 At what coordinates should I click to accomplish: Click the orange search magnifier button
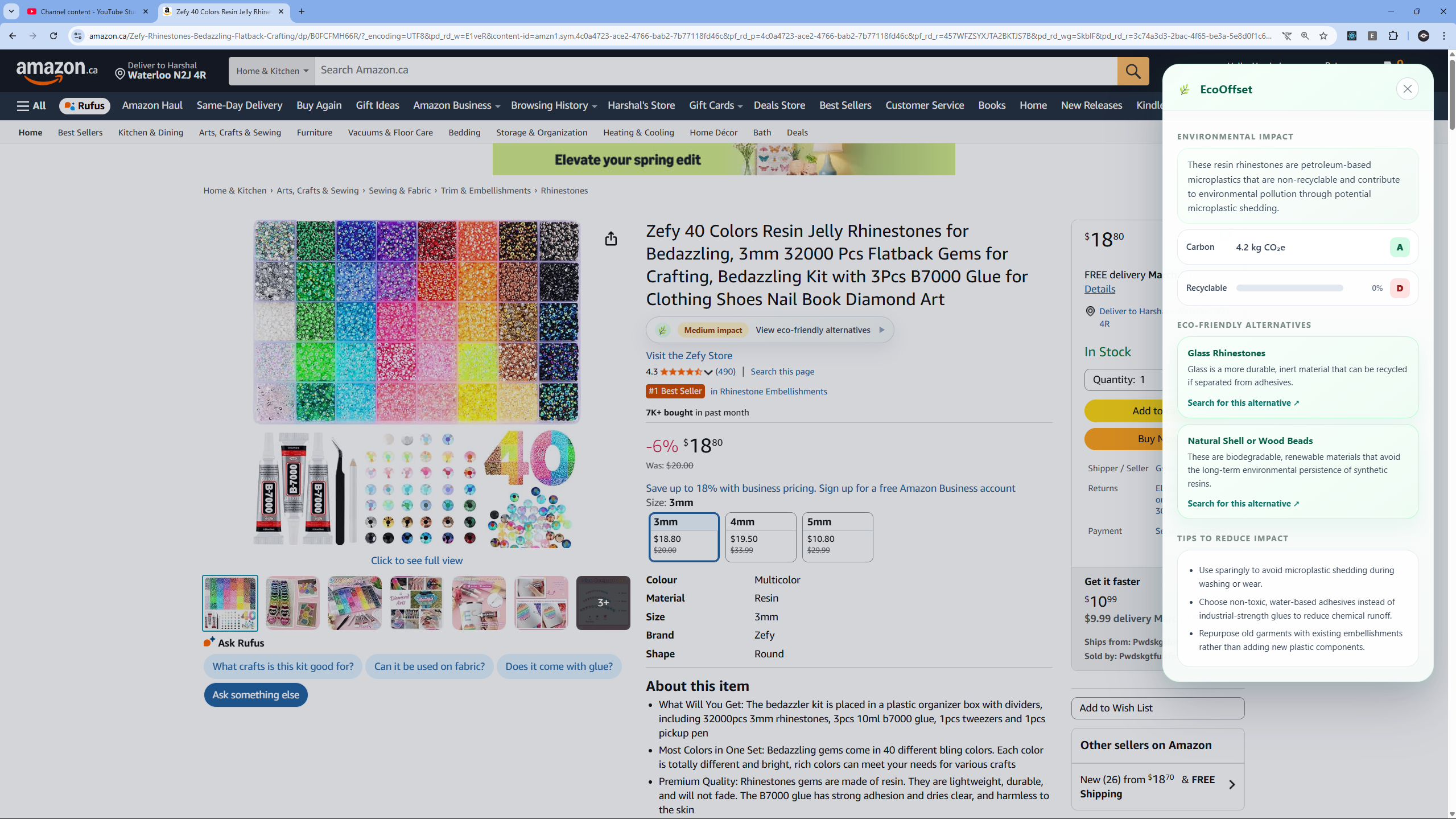tap(1132, 71)
